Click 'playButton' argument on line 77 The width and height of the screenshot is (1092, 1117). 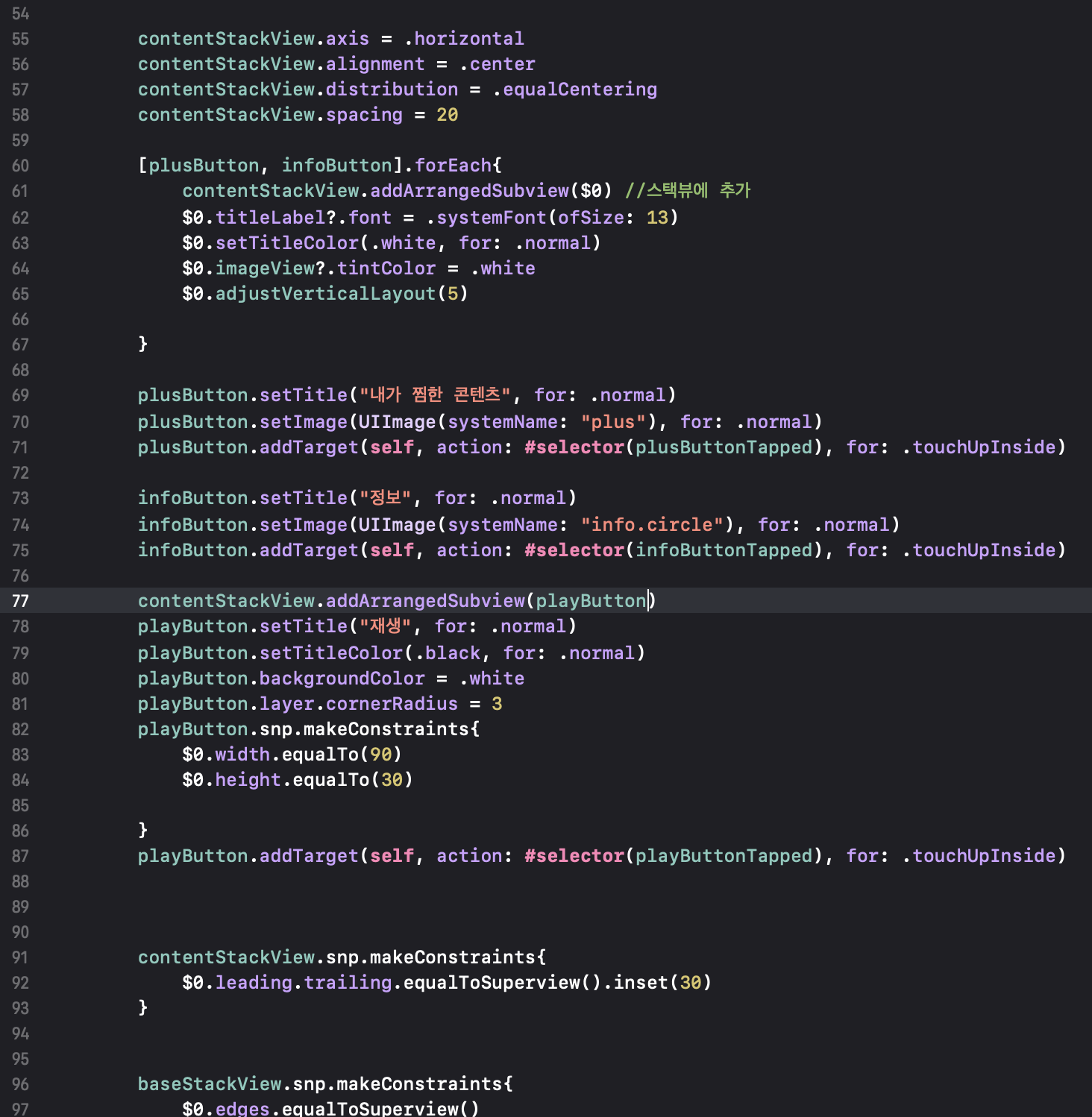[591, 601]
